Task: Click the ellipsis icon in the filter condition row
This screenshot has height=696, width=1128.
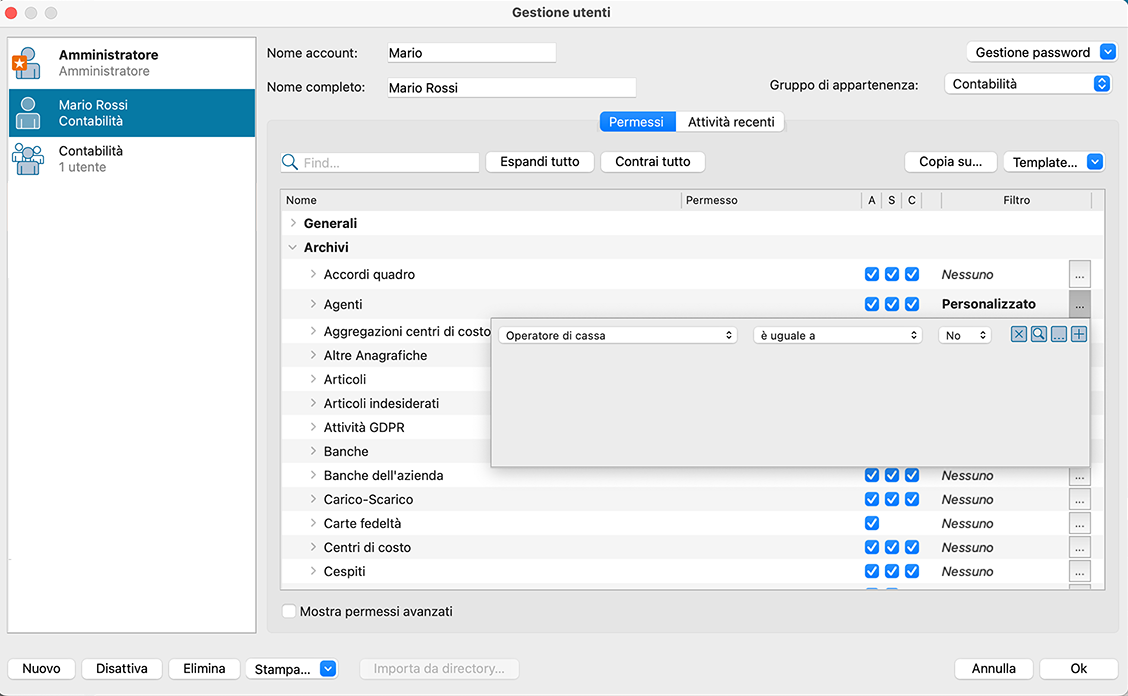Action: [x=1059, y=335]
